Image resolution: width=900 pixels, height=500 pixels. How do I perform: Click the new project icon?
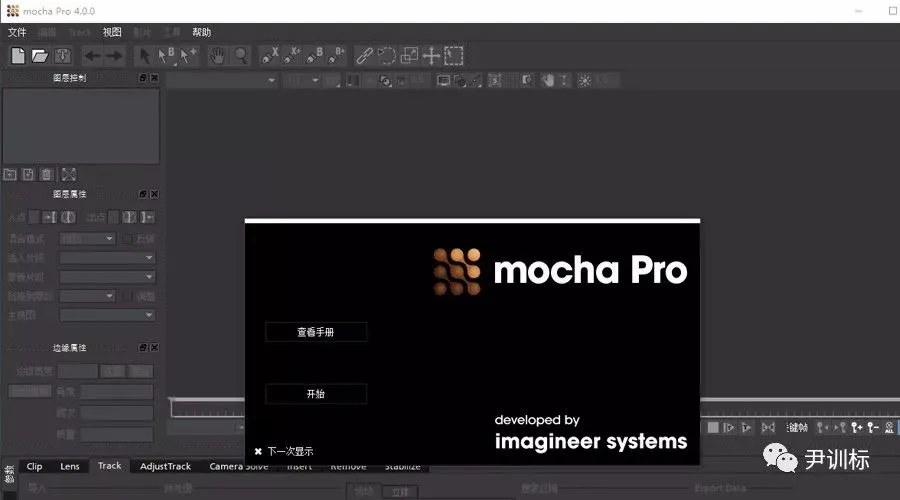point(18,56)
